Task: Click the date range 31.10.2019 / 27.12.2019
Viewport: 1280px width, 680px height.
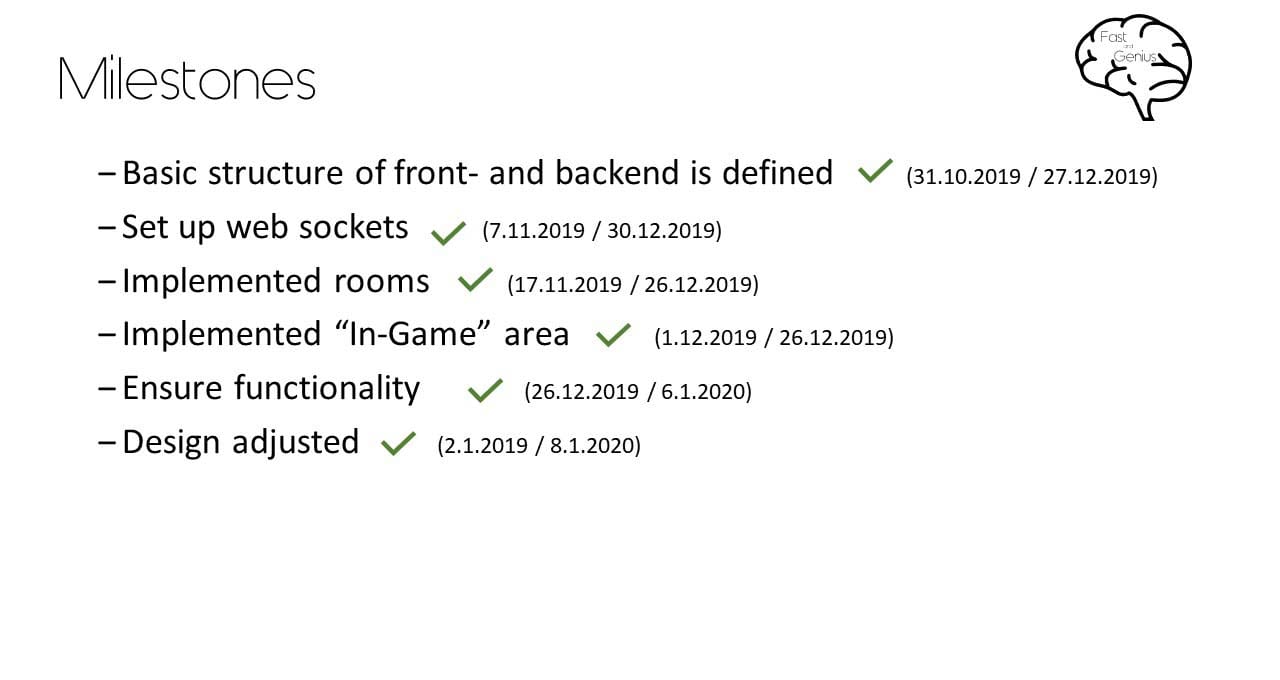Action: click(1032, 177)
